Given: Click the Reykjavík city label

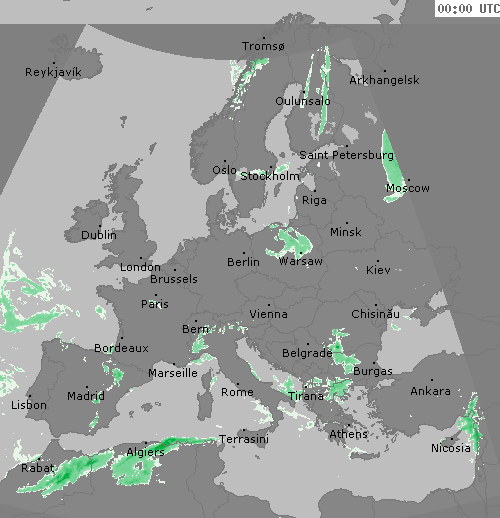Looking at the screenshot, I should pos(53,72).
